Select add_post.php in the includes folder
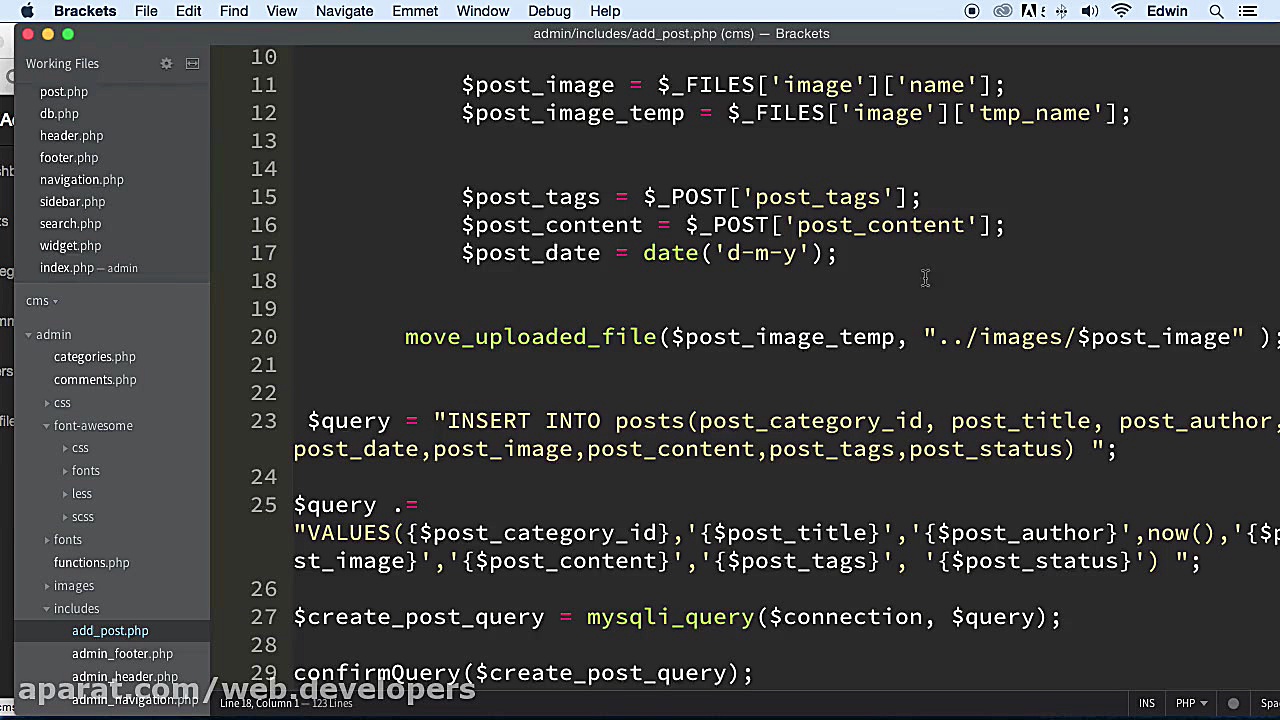 pyautogui.click(x=110, y=631)
